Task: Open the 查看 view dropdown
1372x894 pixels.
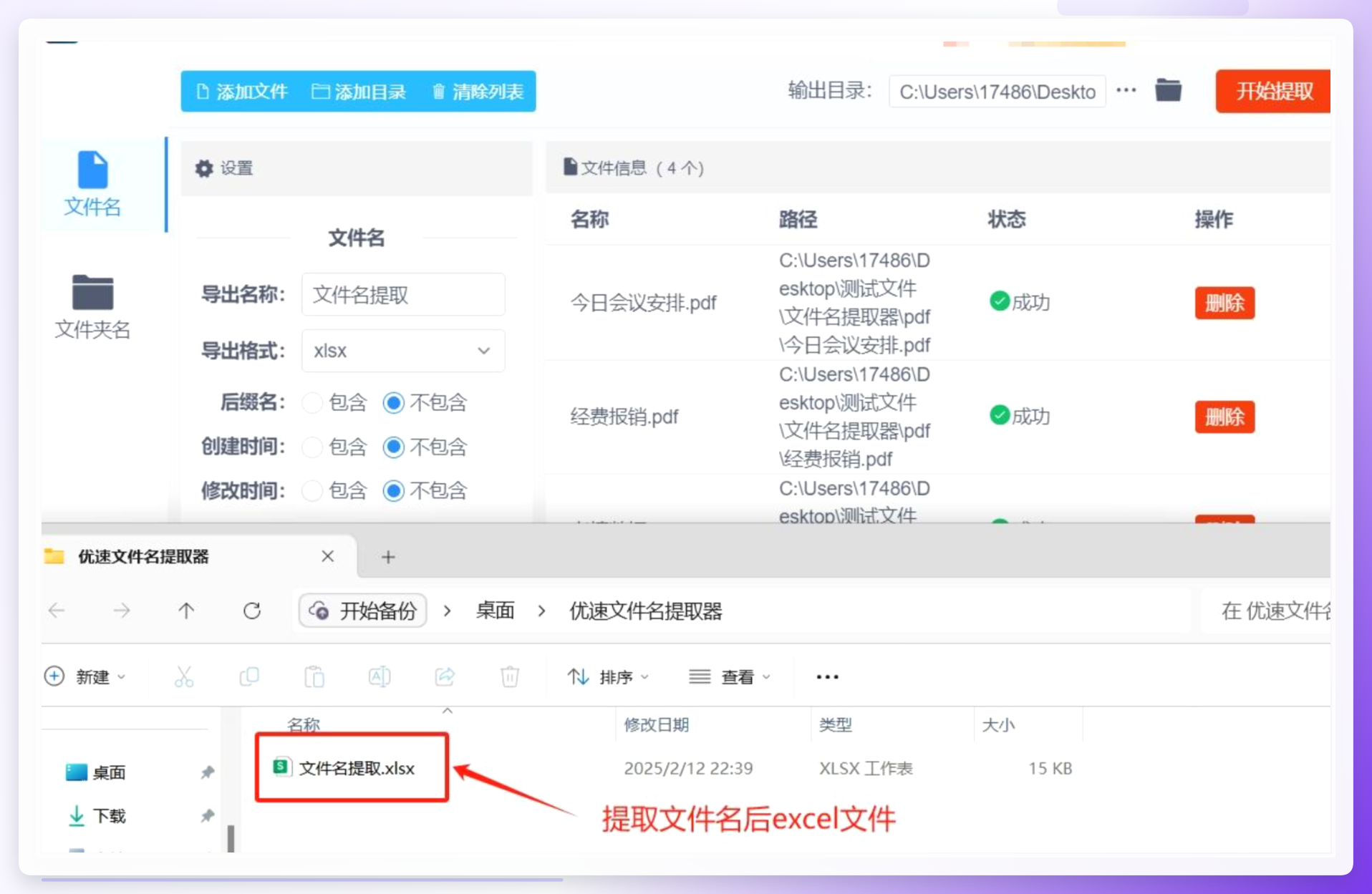Action: point(729,676)
